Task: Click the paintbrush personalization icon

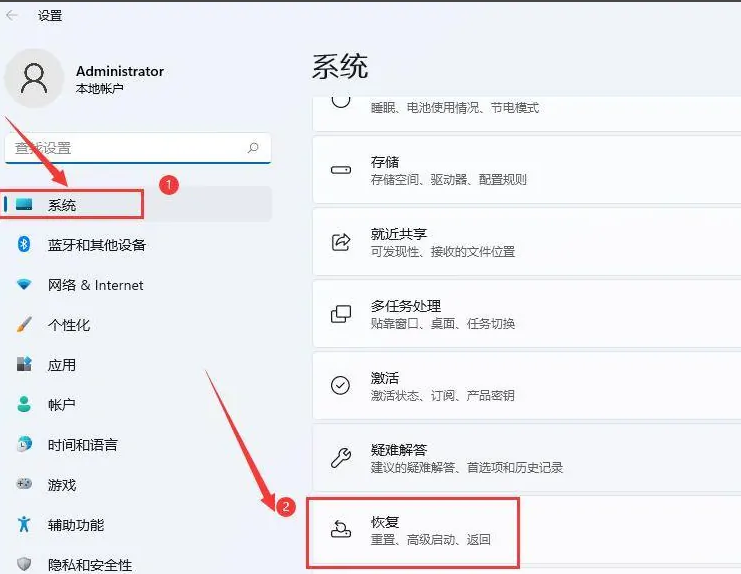Action: click(x=24, y=325)
